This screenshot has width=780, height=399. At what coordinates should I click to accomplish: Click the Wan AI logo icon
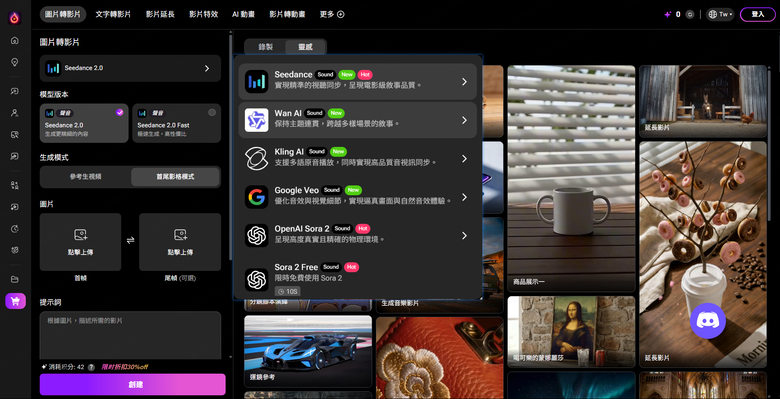[x=257, y=120]
